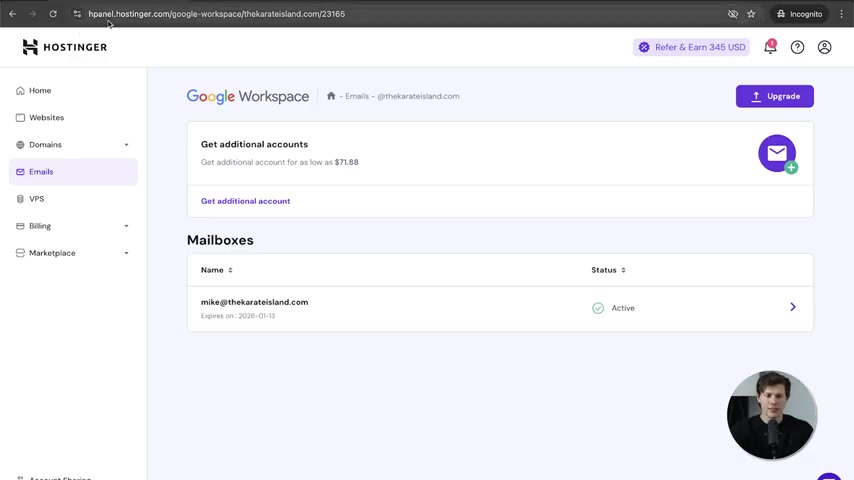Bookmark this page with star icon

751,14
